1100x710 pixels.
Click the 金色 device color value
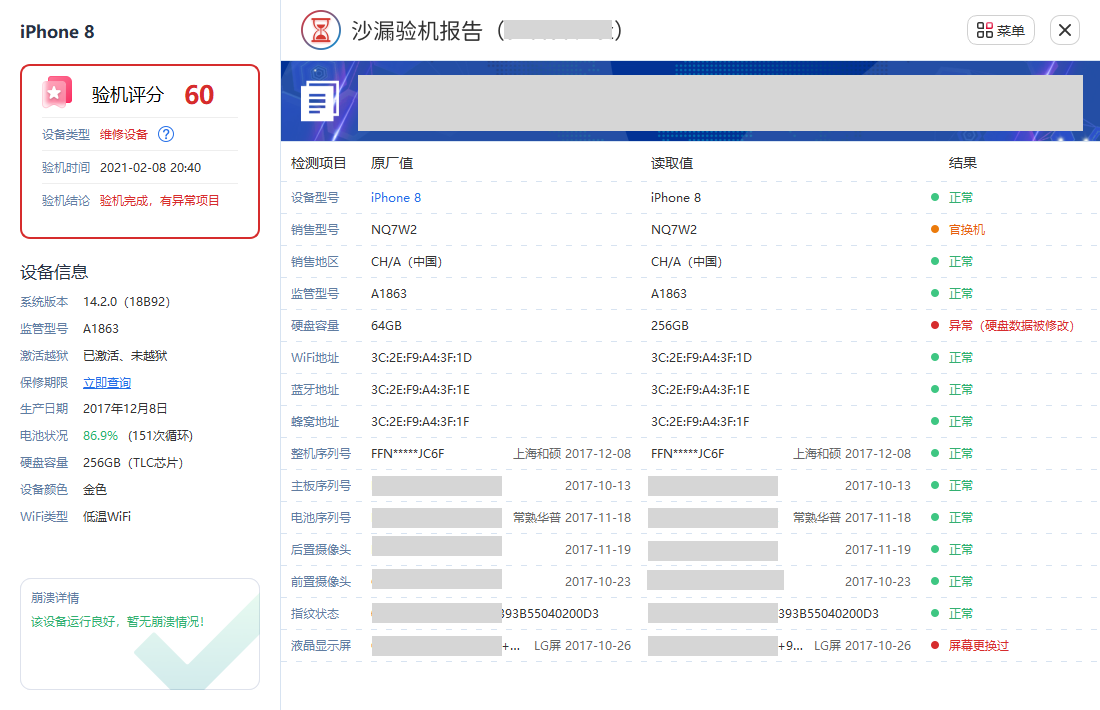(95, 490)
